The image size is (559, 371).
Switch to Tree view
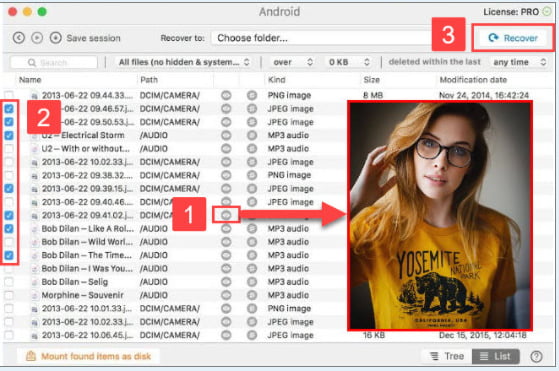(x=447, y=356)
